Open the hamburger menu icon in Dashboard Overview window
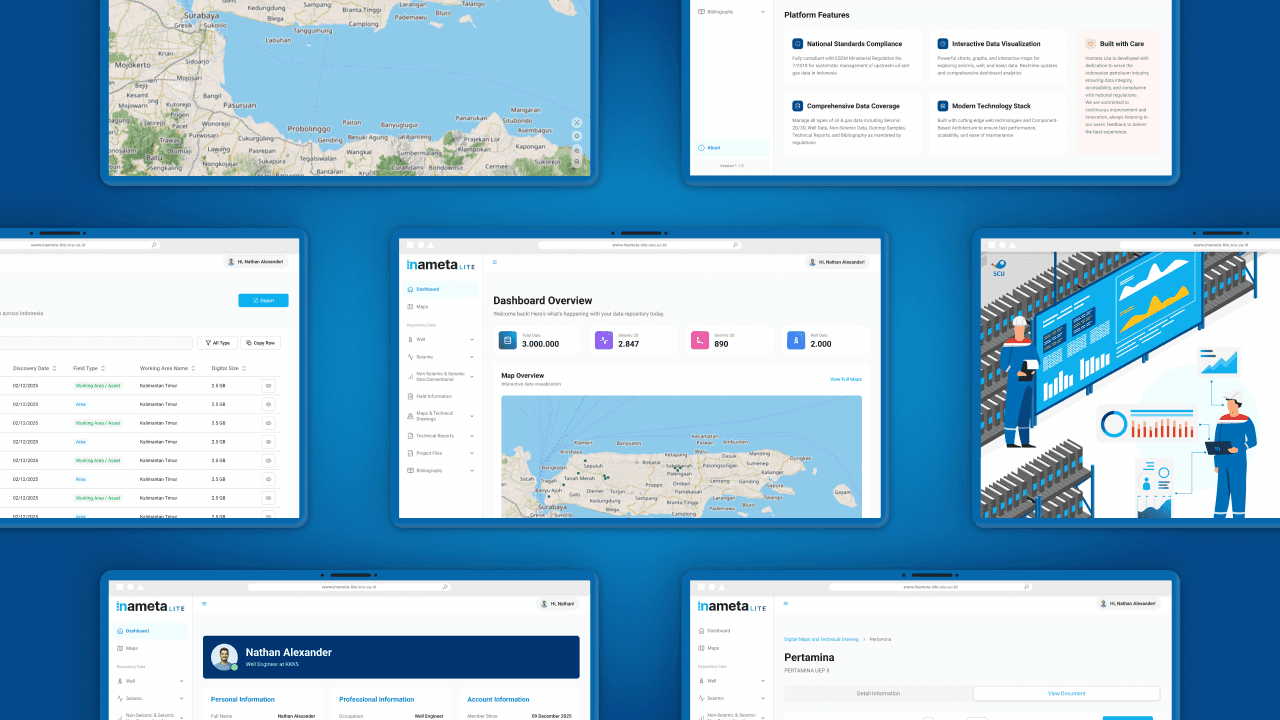 495,262
